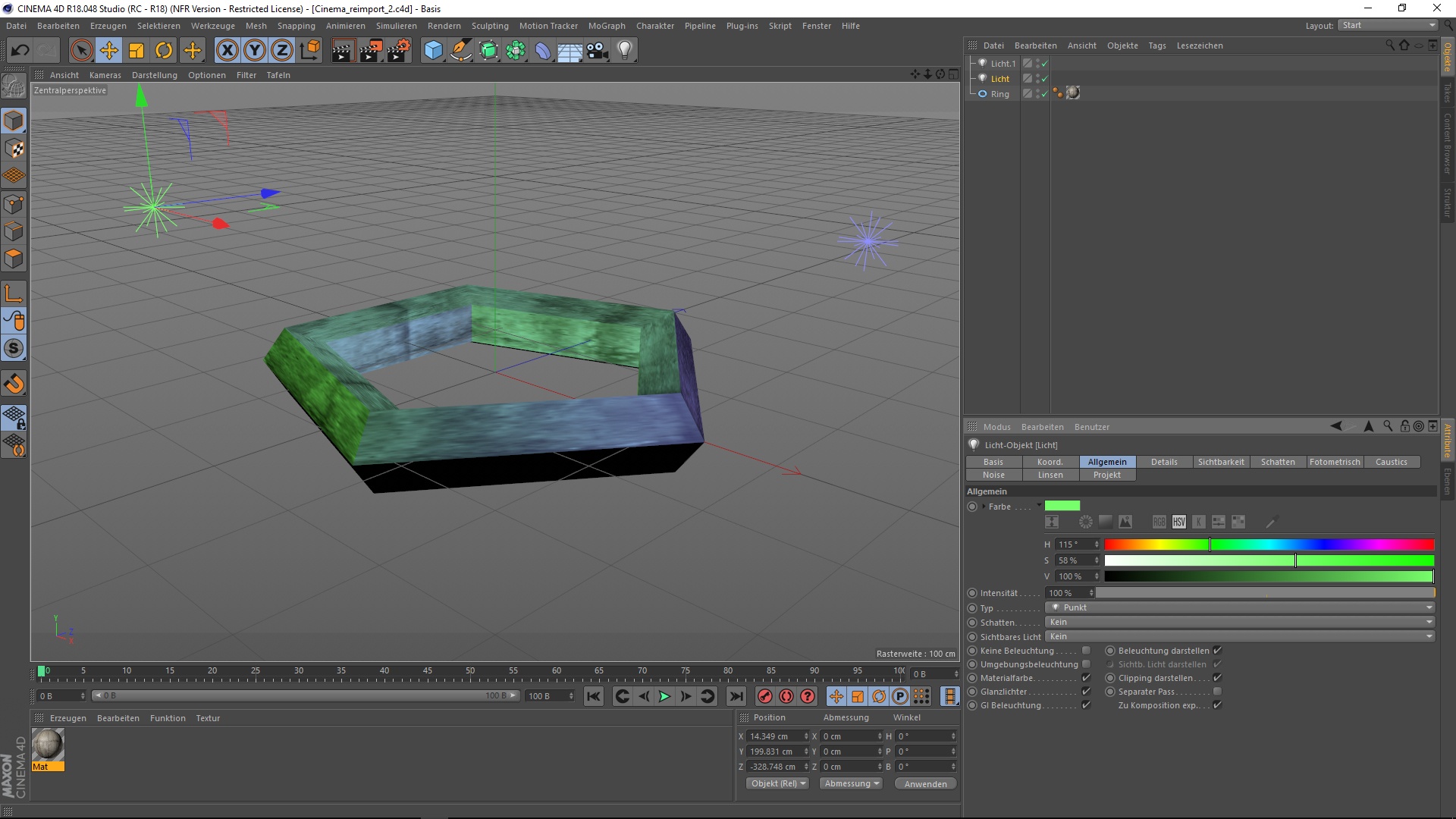
Task: Switch to Texture mode icon
Action: (x=14, y=149)
